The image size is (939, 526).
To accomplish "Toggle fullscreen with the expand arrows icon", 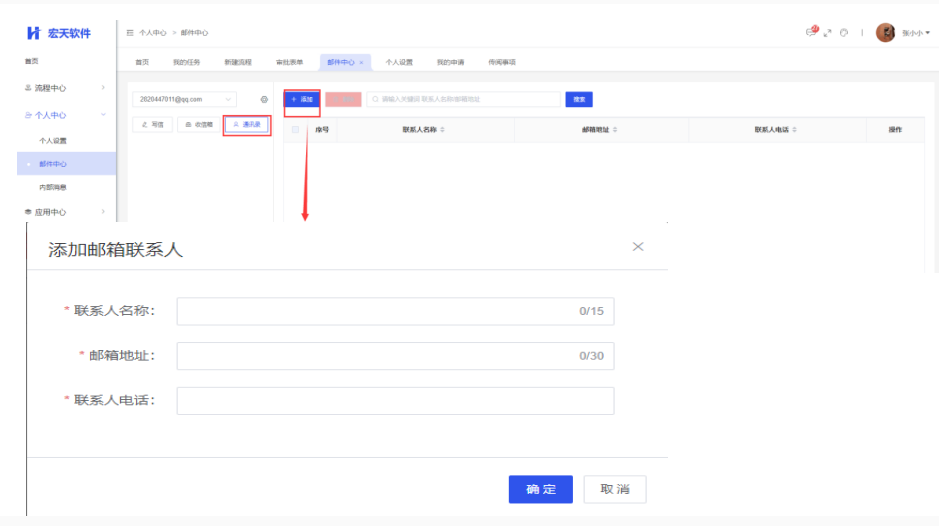I will point(827,33).
